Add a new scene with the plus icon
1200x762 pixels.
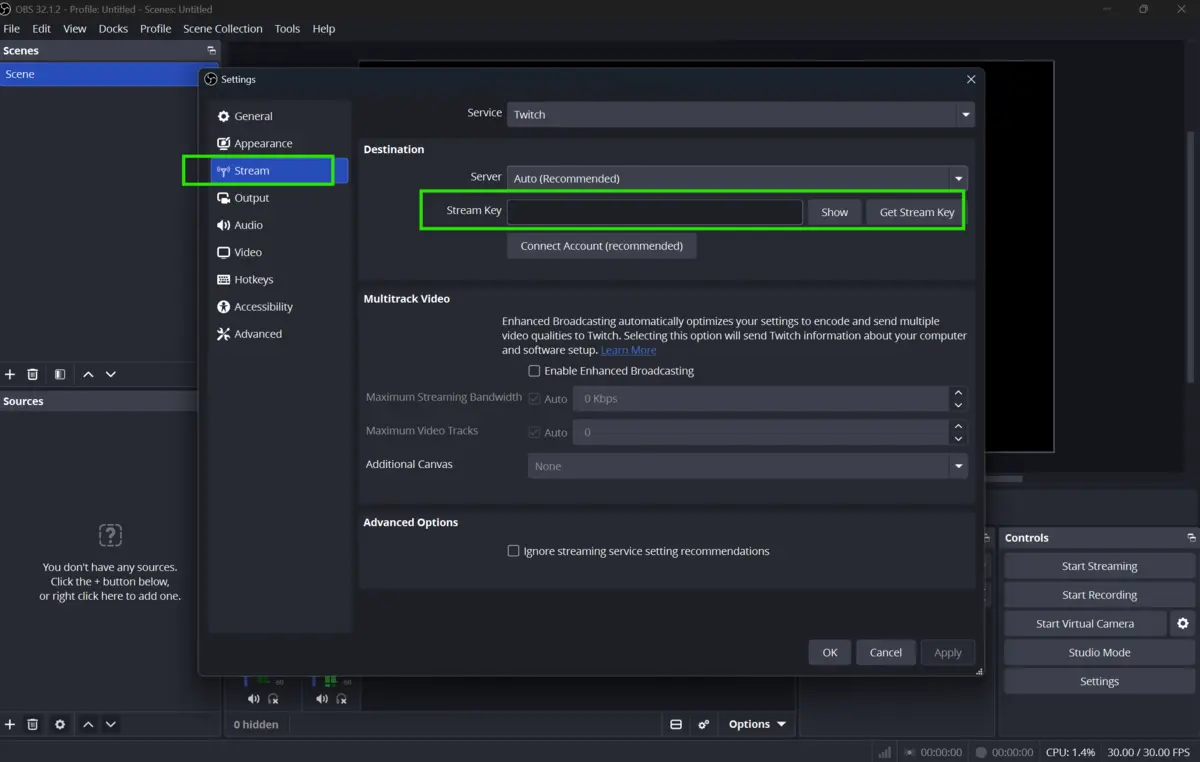pyautogui.click(x=10, y=374)
